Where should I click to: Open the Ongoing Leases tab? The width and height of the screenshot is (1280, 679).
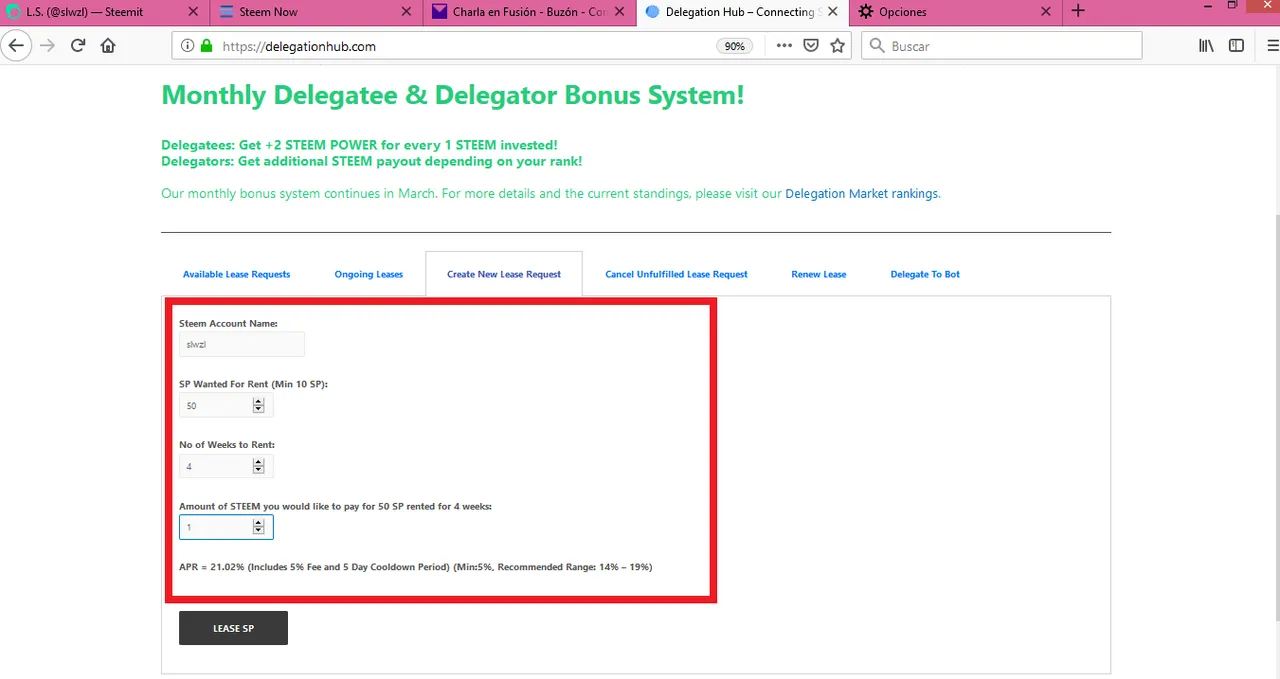click(x=368, y=274)
